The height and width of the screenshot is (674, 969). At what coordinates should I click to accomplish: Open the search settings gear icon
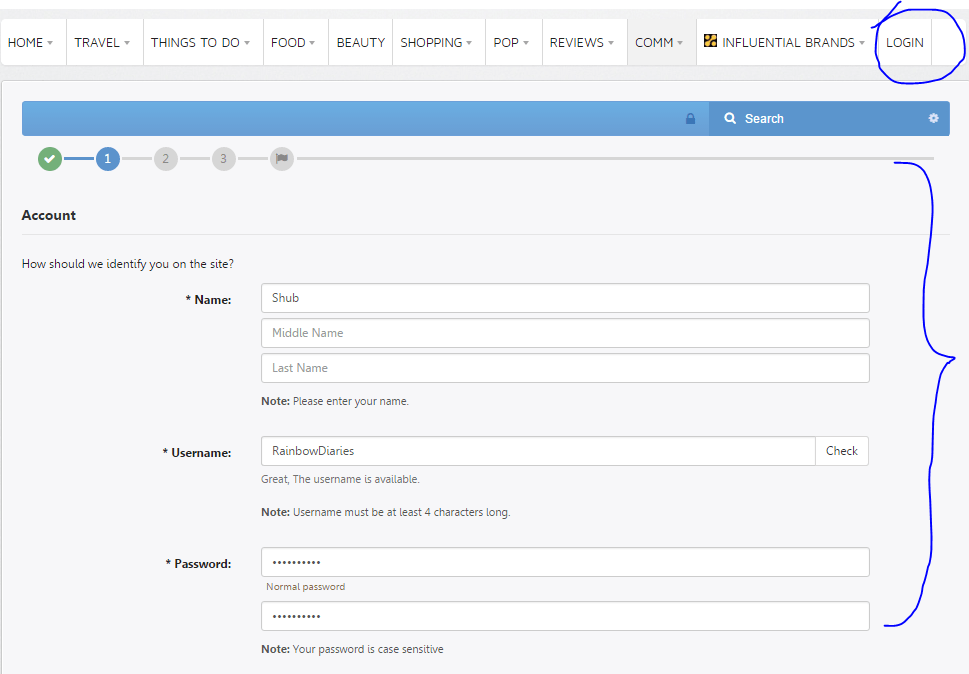coord(933,118)
